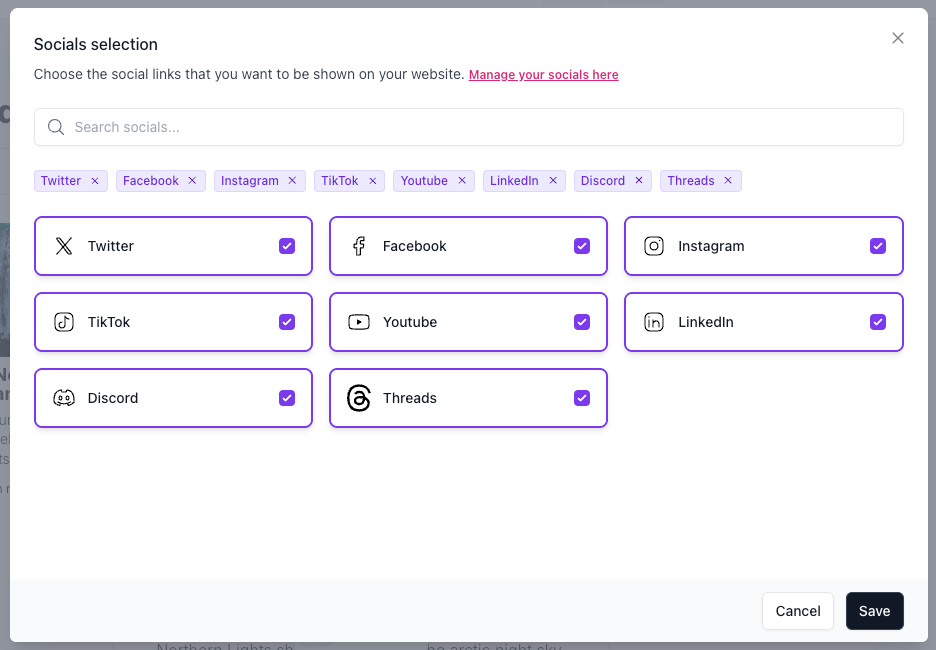Click the Twitter X logo icon

pyautogui.click(x=64, y=246)
